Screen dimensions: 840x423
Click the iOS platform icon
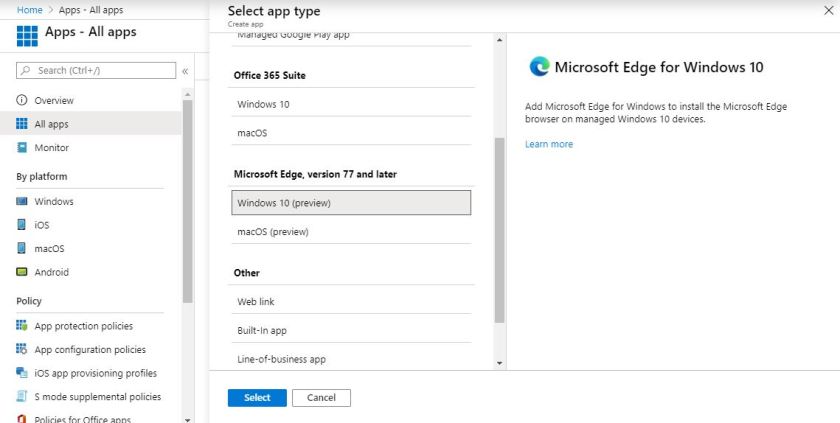(22, 225)
